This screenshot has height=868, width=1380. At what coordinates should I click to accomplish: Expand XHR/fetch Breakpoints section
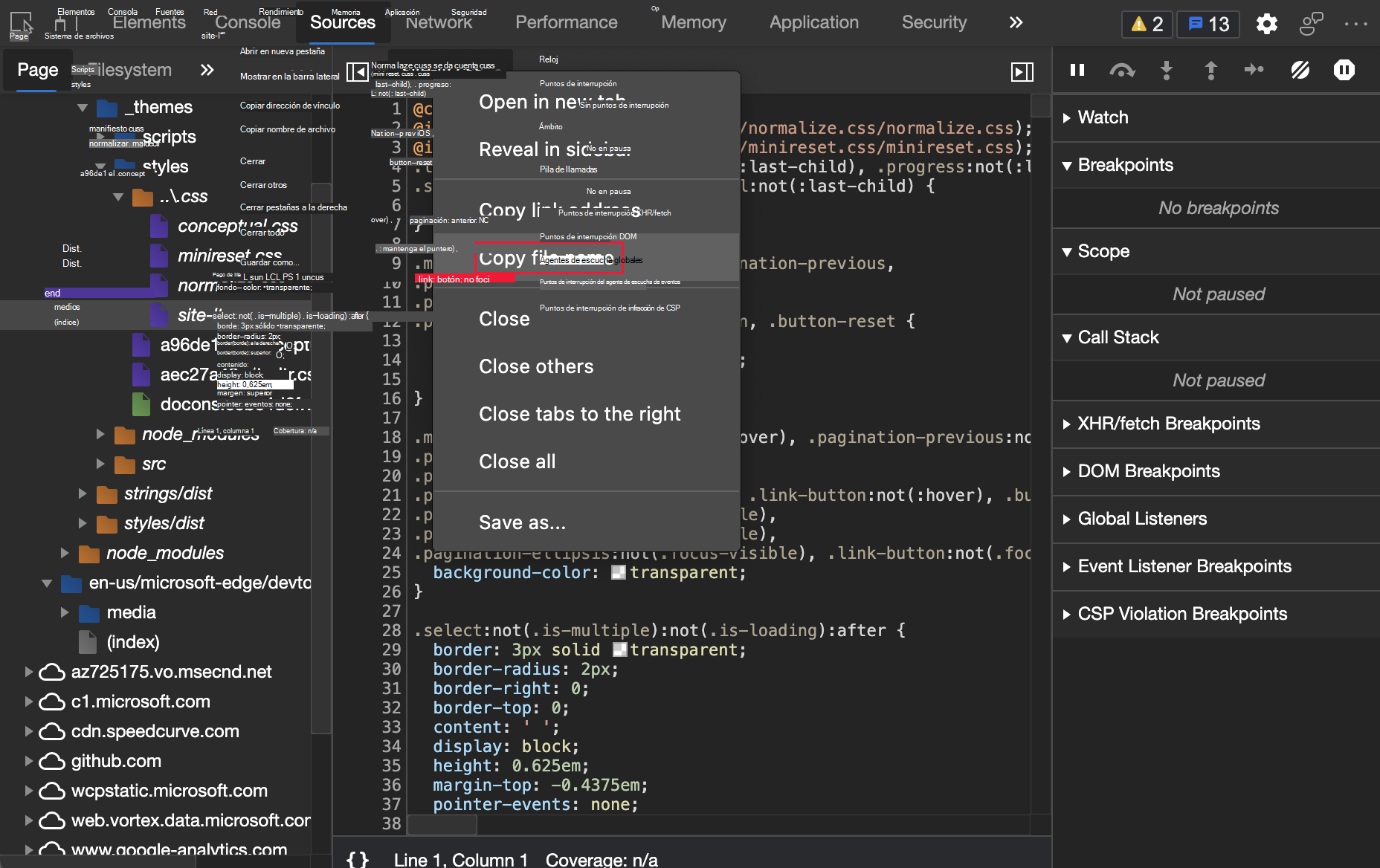click(x=1168, y=424)
